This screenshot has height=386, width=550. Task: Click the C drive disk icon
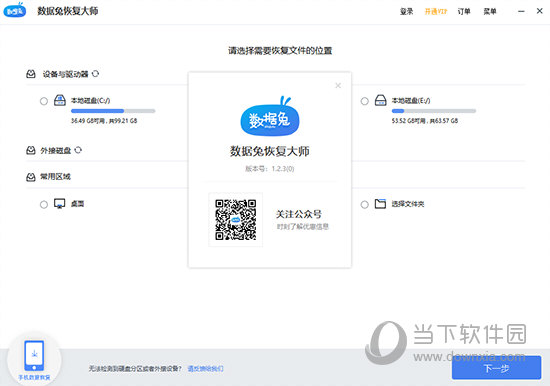point(60,100)
